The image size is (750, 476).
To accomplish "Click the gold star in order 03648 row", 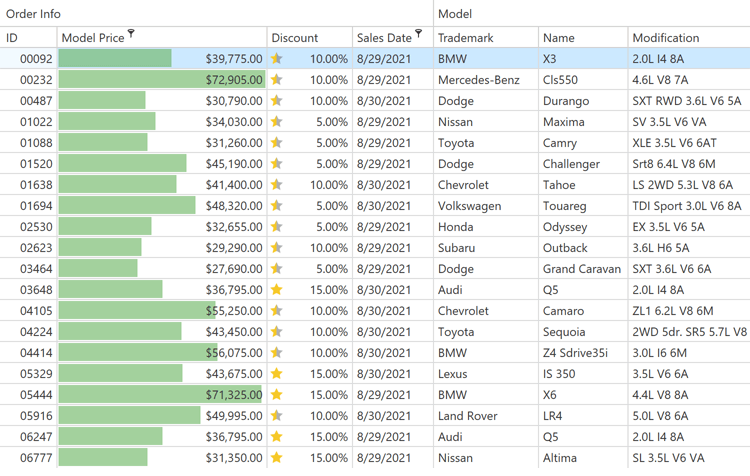I will pyautogui.click(x=277, y=290).
